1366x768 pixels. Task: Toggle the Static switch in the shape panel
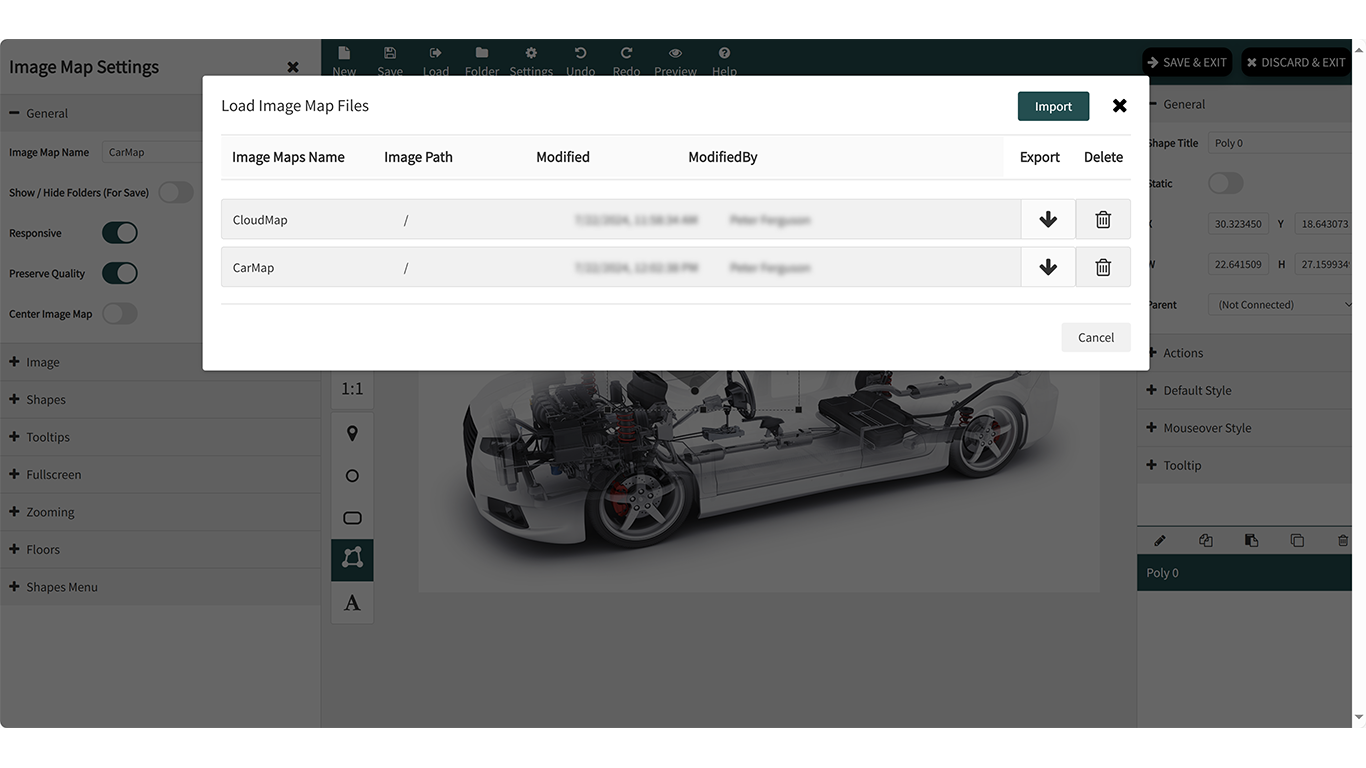tap(1226, 183)
